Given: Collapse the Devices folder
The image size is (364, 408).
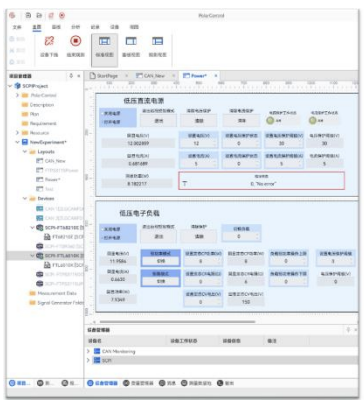Looking at the screenshot, I should 25,198.
